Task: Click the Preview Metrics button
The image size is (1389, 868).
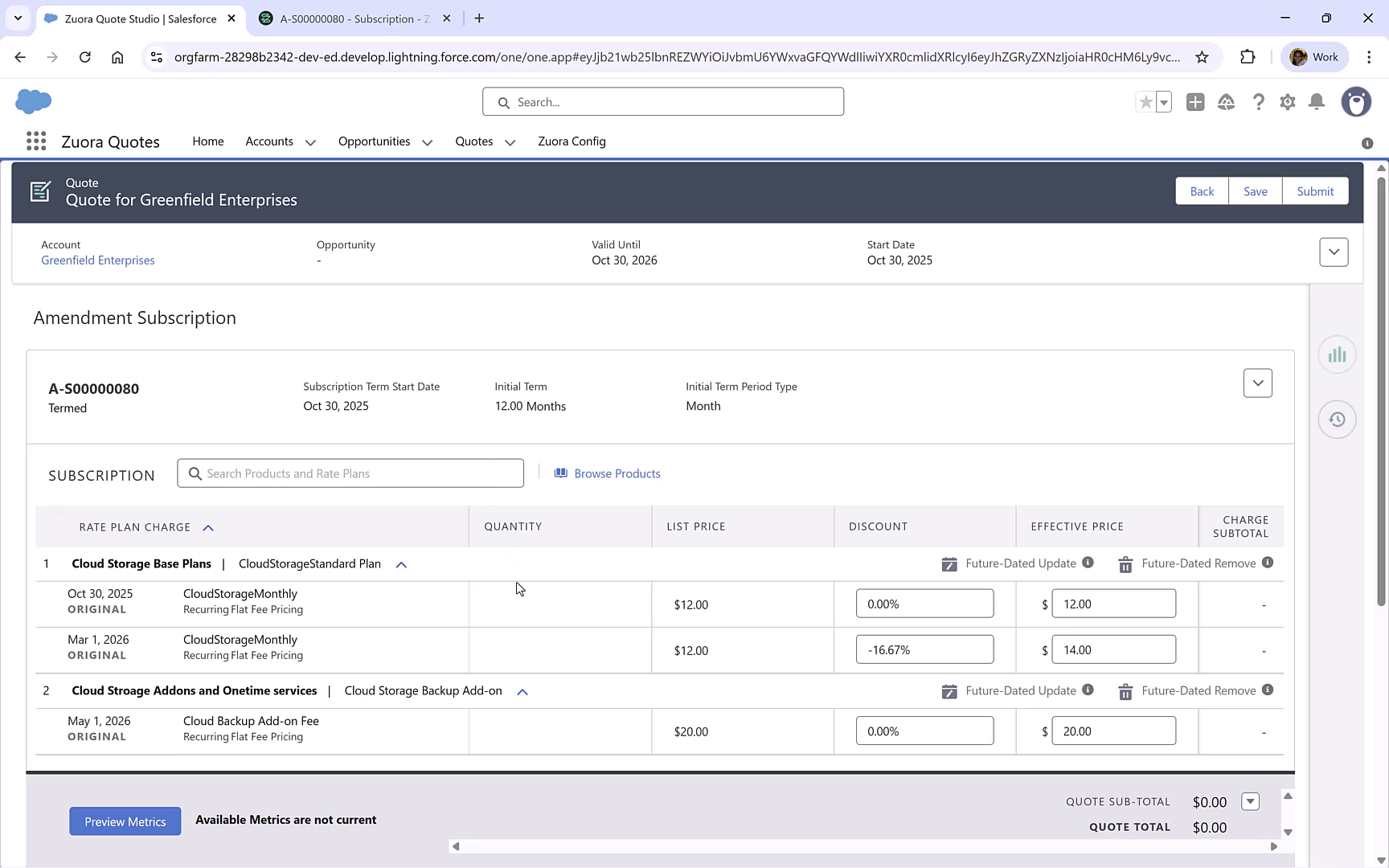Action: pos(125,821)
